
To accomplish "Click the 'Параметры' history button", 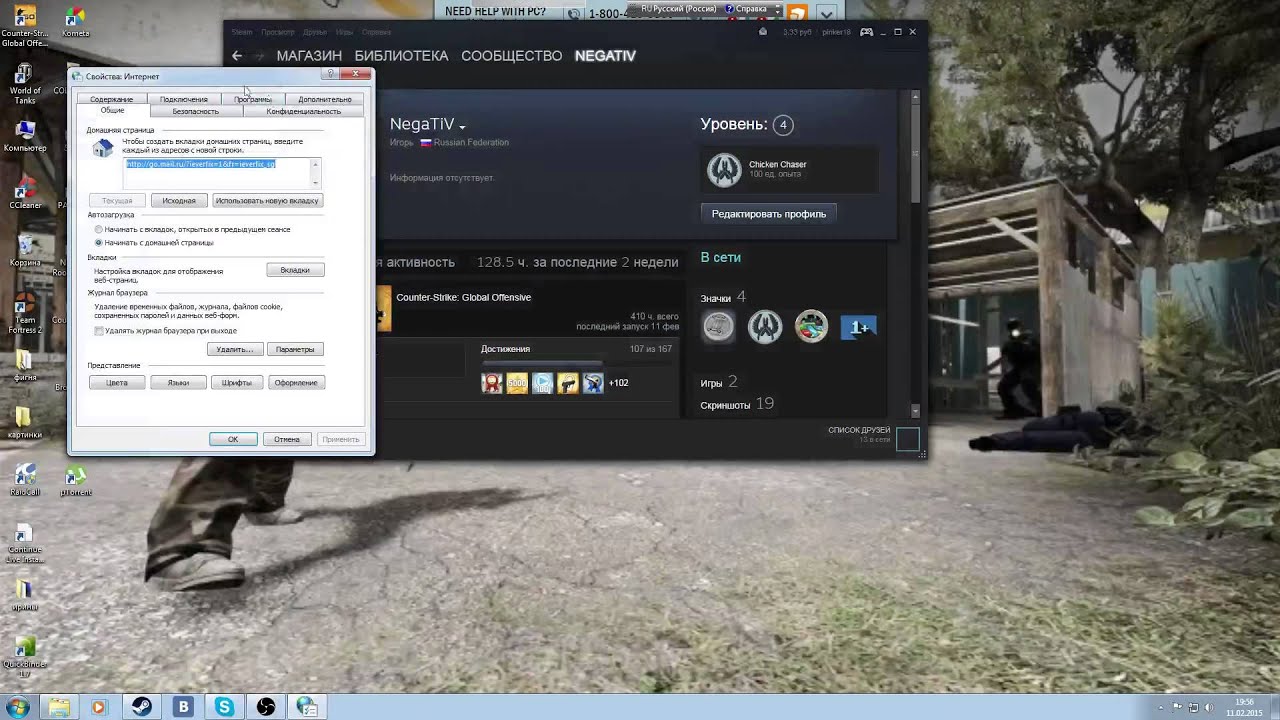I will (295, 349).
